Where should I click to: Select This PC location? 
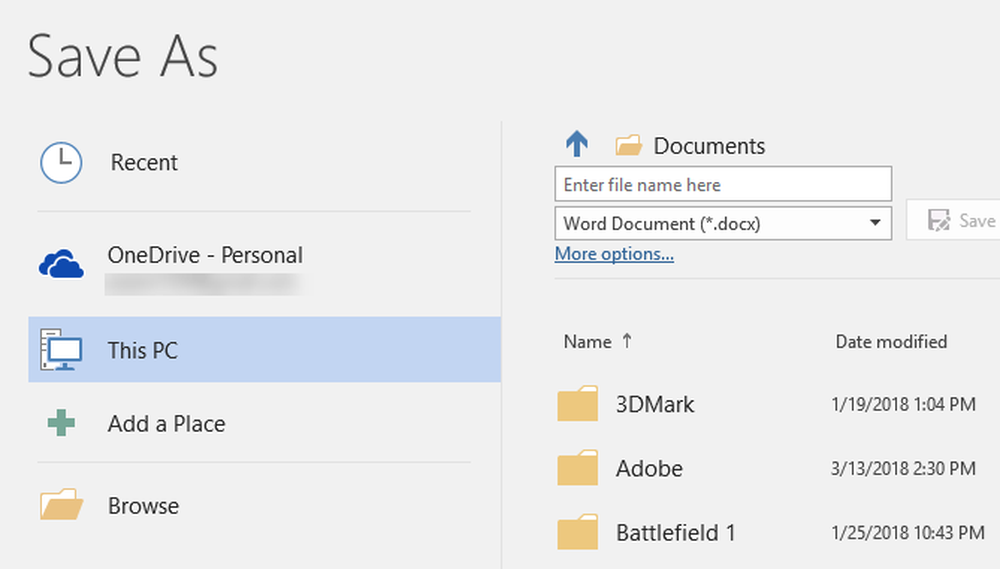point(265,350)
